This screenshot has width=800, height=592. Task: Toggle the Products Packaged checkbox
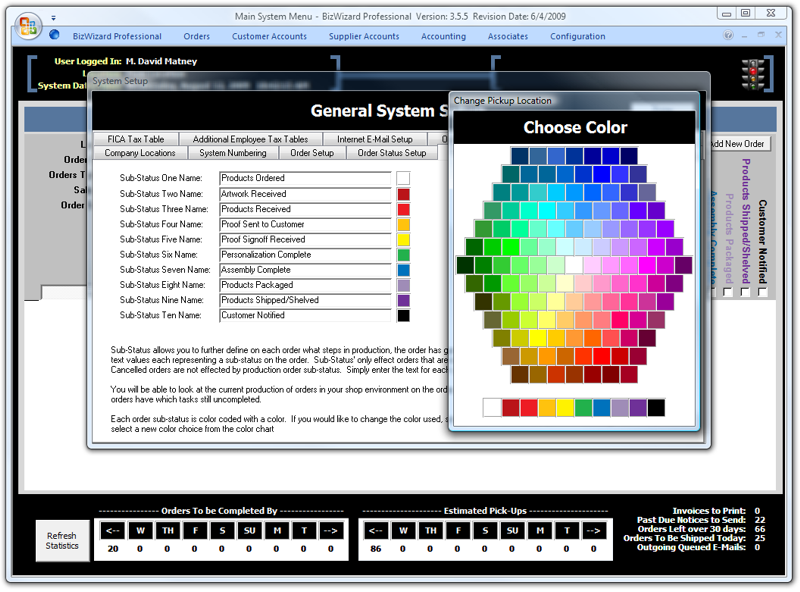[728, 292]
